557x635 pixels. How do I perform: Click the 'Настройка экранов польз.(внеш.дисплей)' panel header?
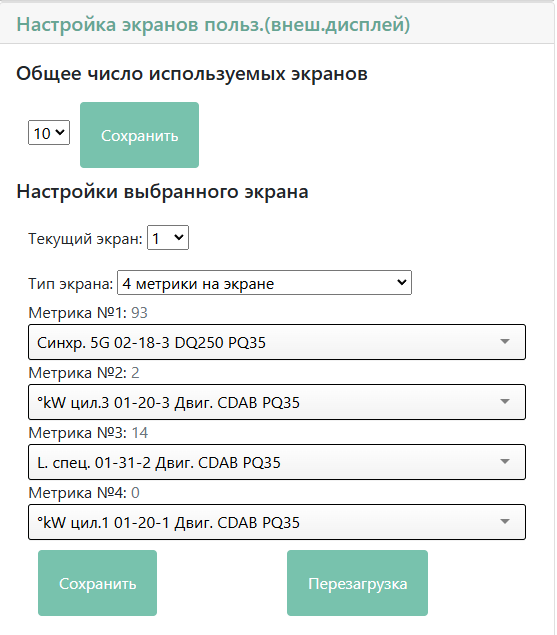pyautogui.click(x=213, y=25)
